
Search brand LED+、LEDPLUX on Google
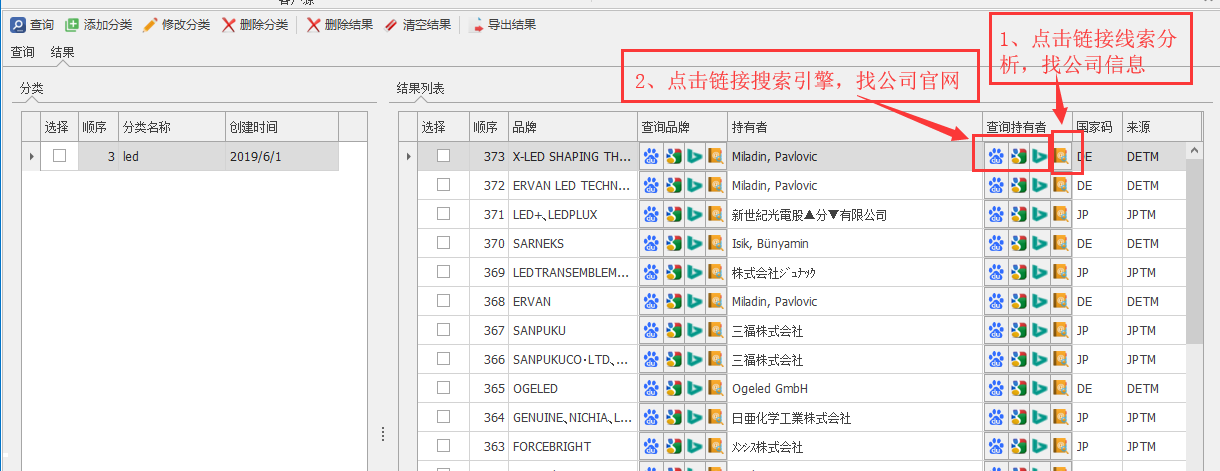(x=673, y=214)
